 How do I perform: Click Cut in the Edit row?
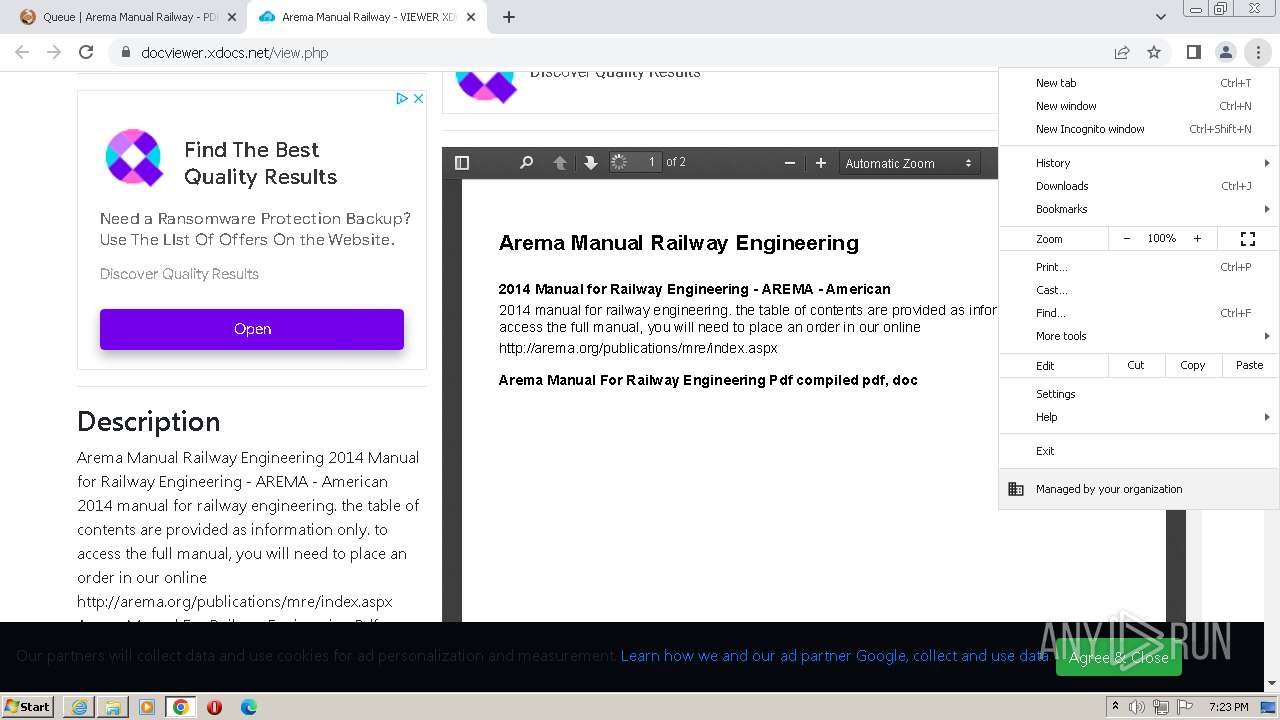pos(1136,365)
